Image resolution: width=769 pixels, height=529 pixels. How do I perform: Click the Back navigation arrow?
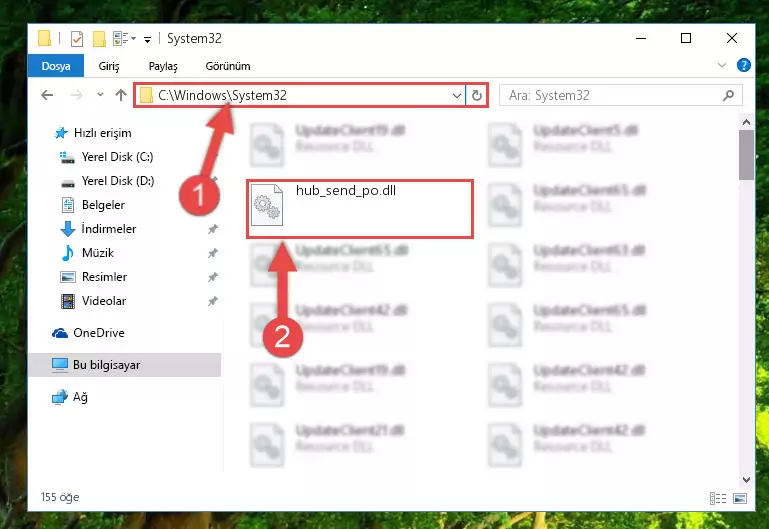[47, 95]
